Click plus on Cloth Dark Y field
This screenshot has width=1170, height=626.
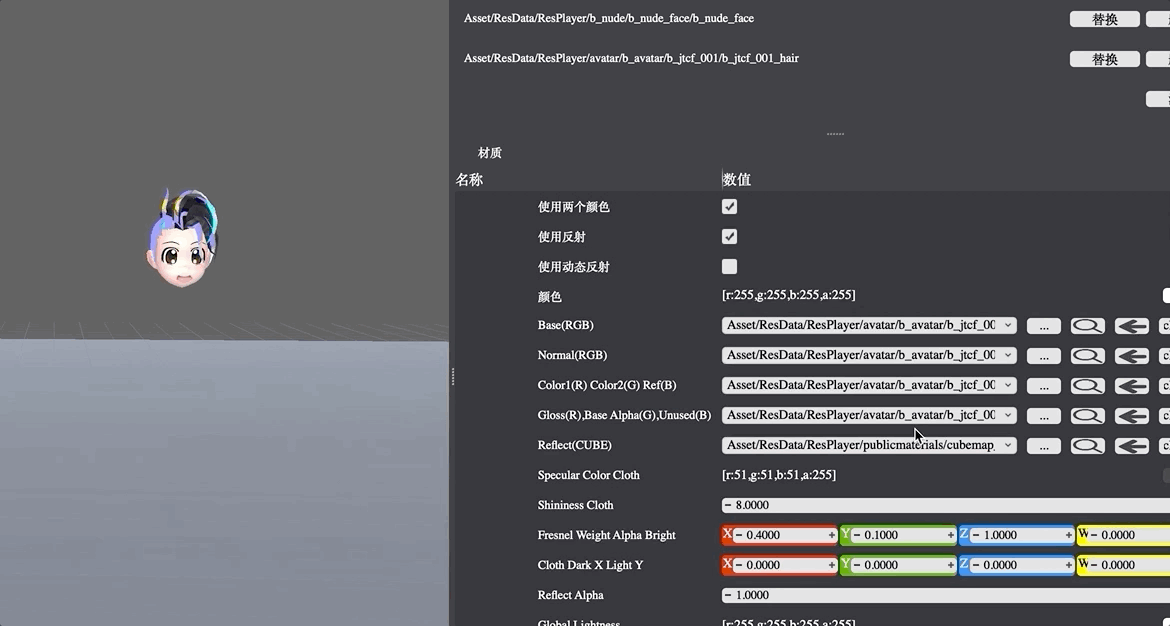(951, 565)
